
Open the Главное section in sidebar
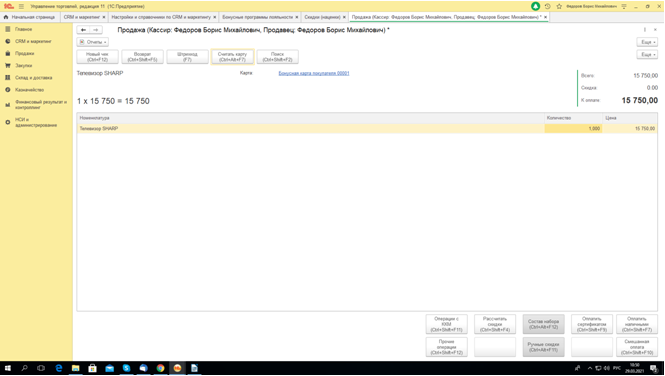coord(23,29)
